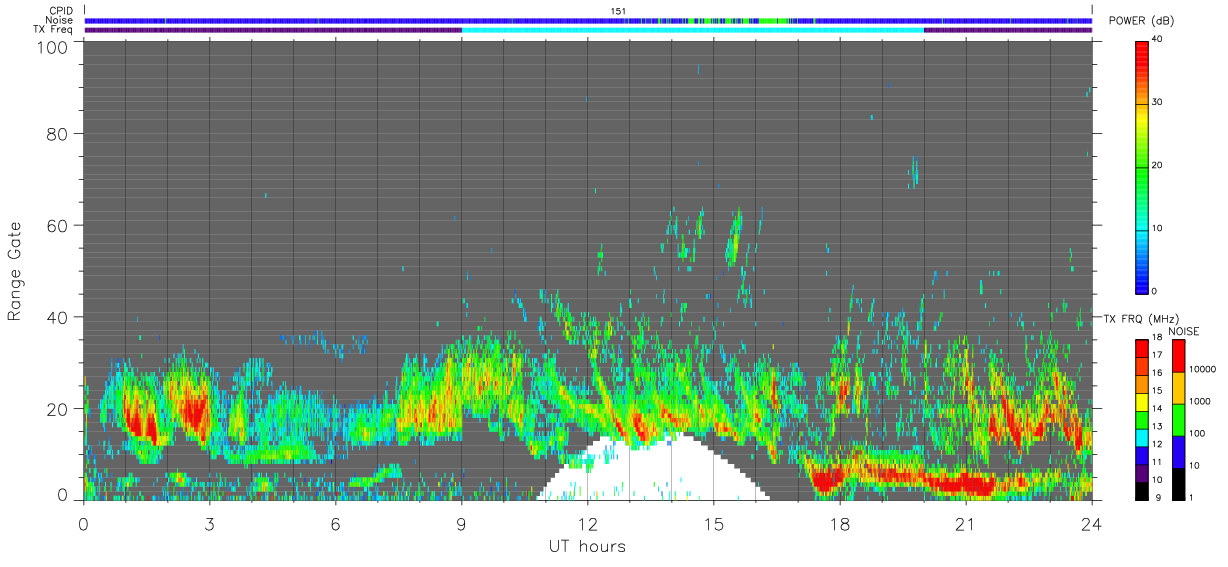Click the TX FRQ (MHz) color bar
Image resolution: width=1228 pixels, height=567 pixels.
1142,419
